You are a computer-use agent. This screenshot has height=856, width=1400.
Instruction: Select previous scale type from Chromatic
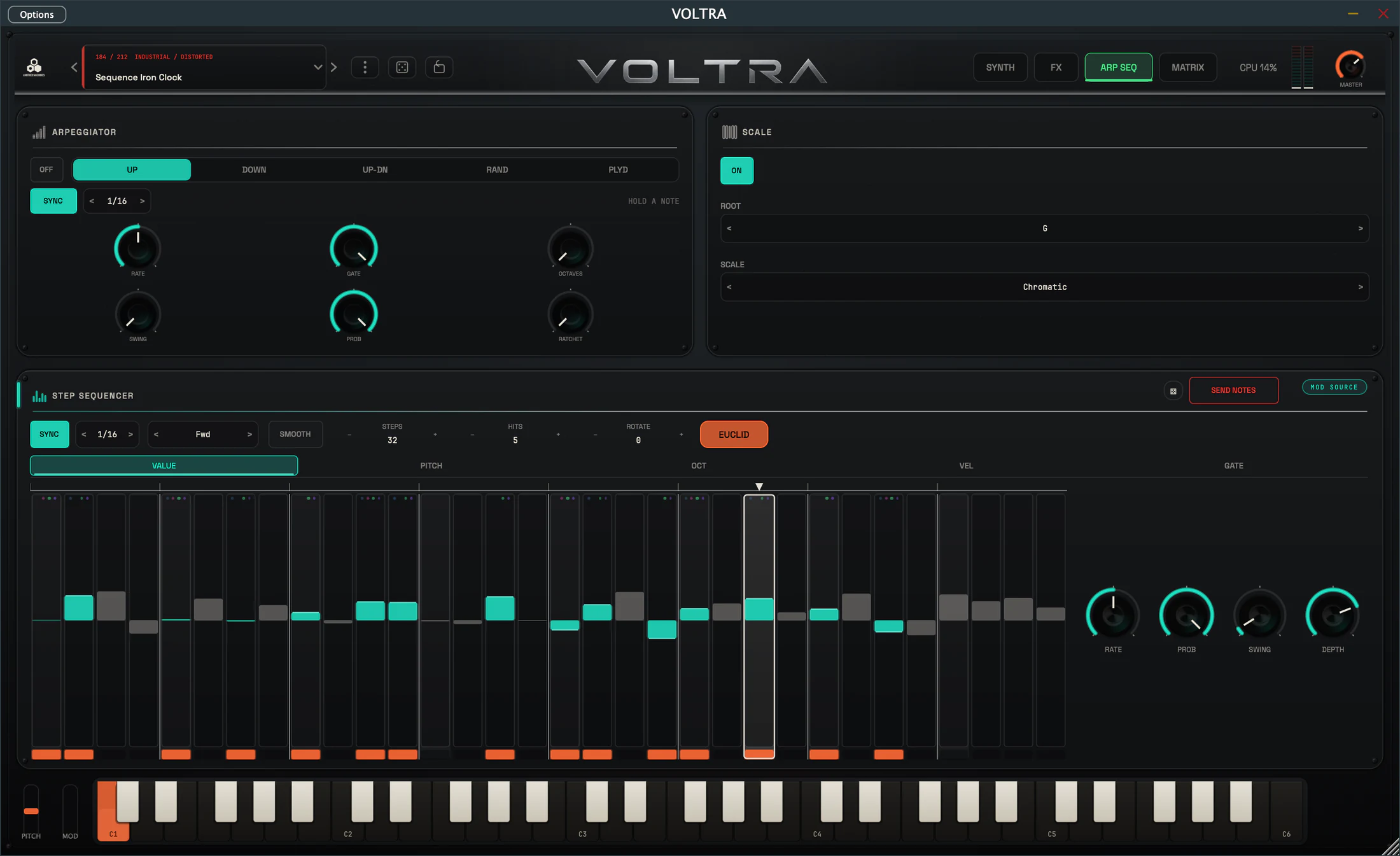729,287
